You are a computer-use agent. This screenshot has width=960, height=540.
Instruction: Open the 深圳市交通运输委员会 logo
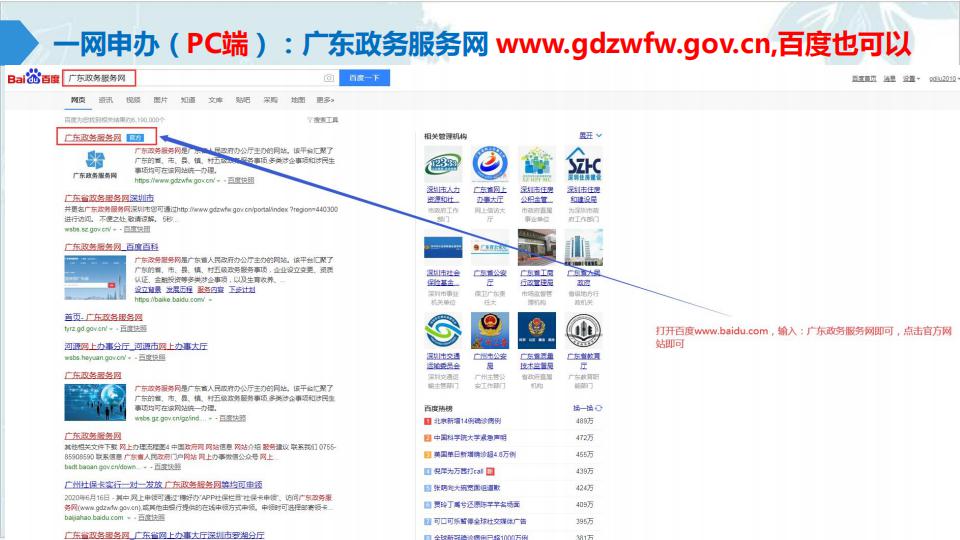[x=443, y=331]
